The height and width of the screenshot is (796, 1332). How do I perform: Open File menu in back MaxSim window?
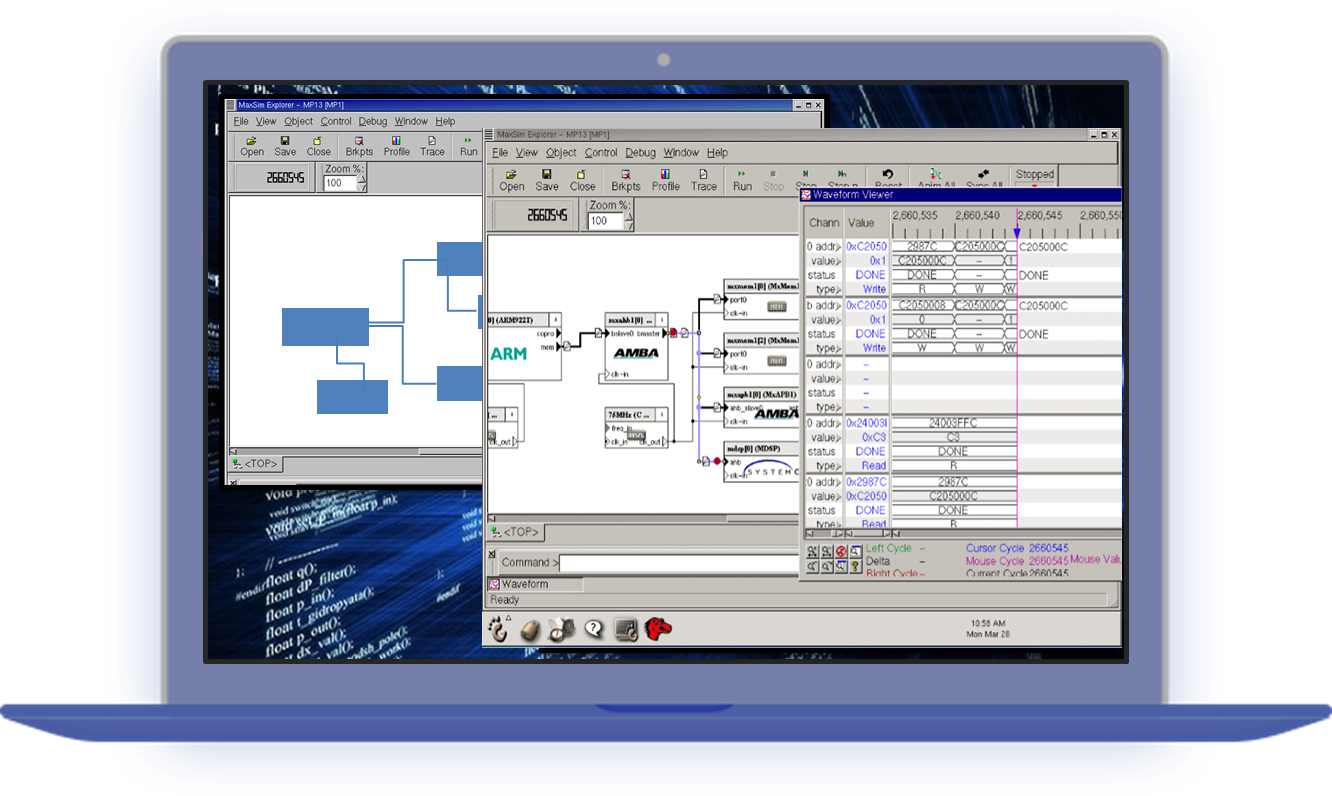tap(241, 121)
